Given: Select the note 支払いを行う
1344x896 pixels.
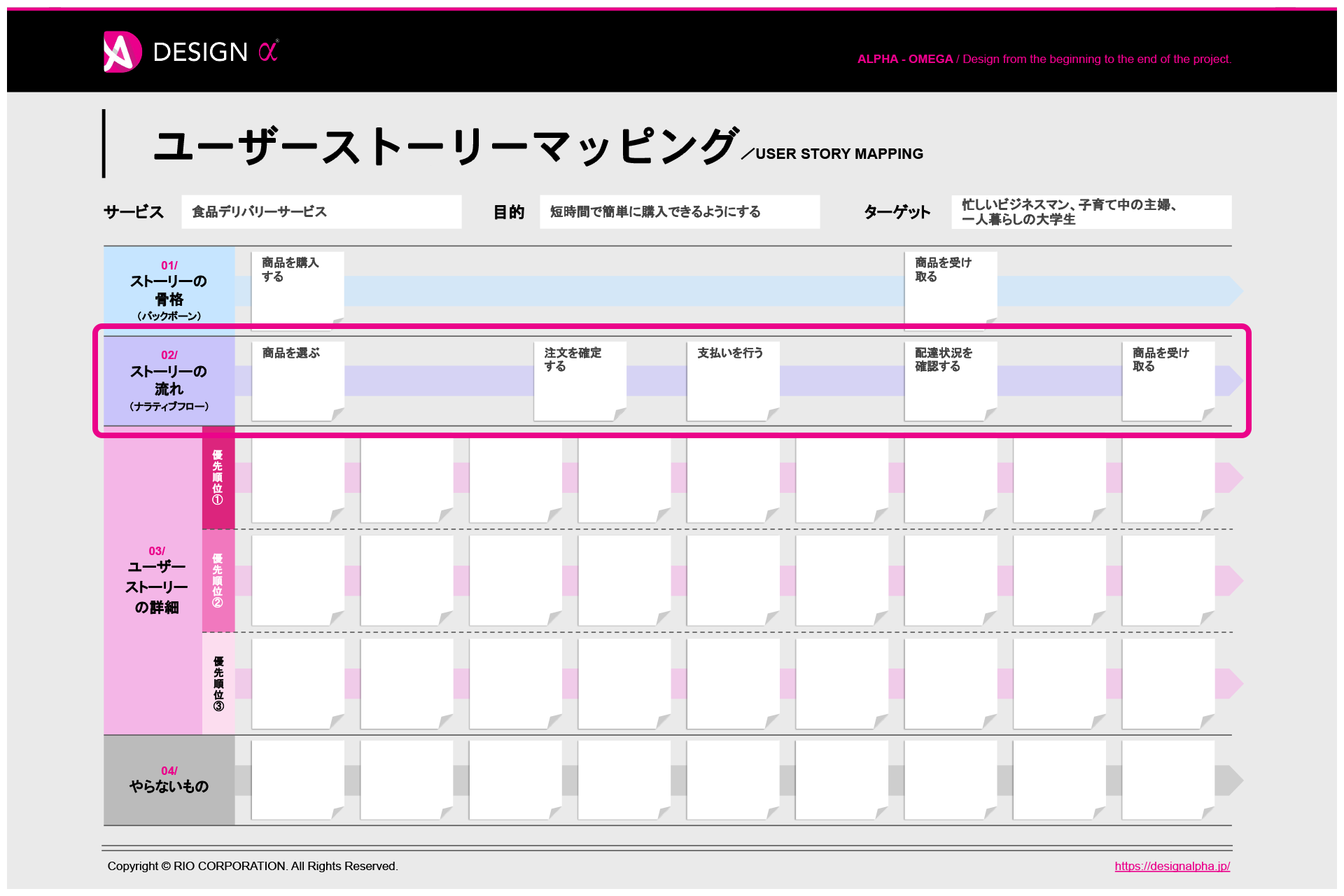Looking at the screenshot, I should (x=733, y=381).
